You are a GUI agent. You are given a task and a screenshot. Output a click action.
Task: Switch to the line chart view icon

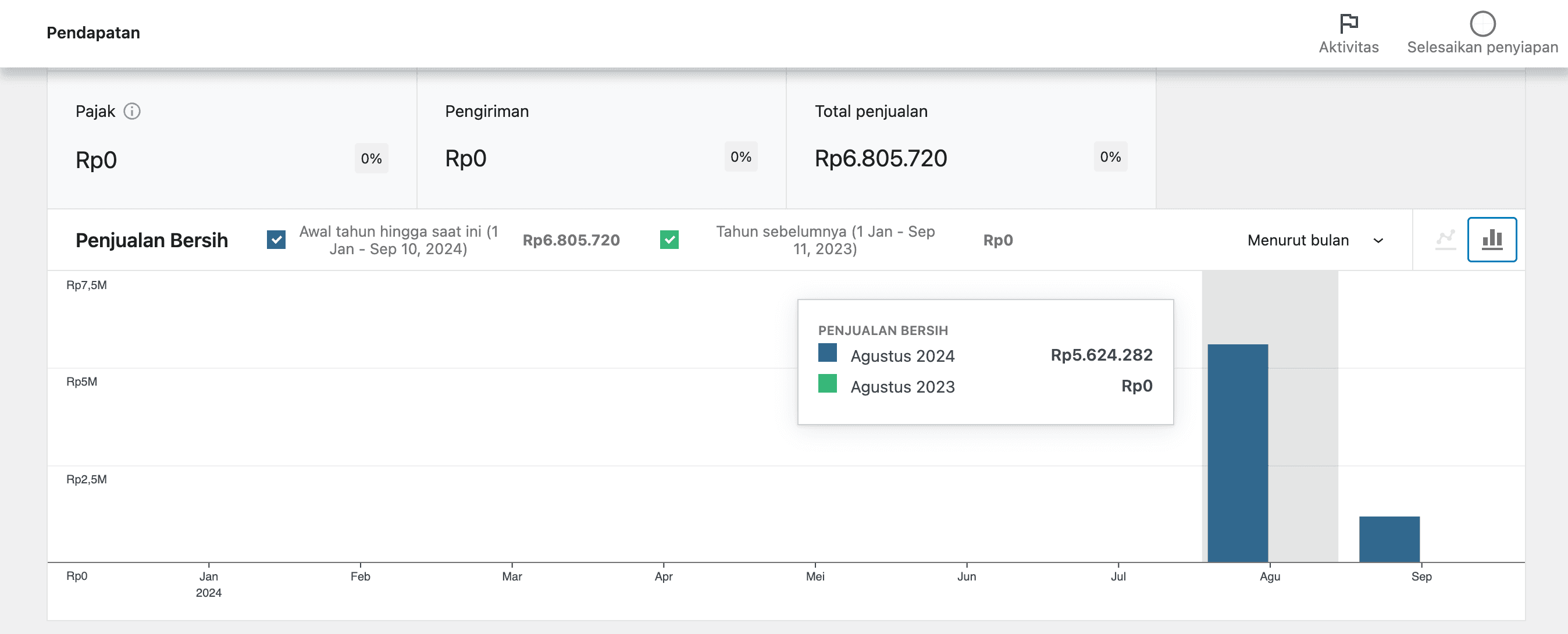1445,239
